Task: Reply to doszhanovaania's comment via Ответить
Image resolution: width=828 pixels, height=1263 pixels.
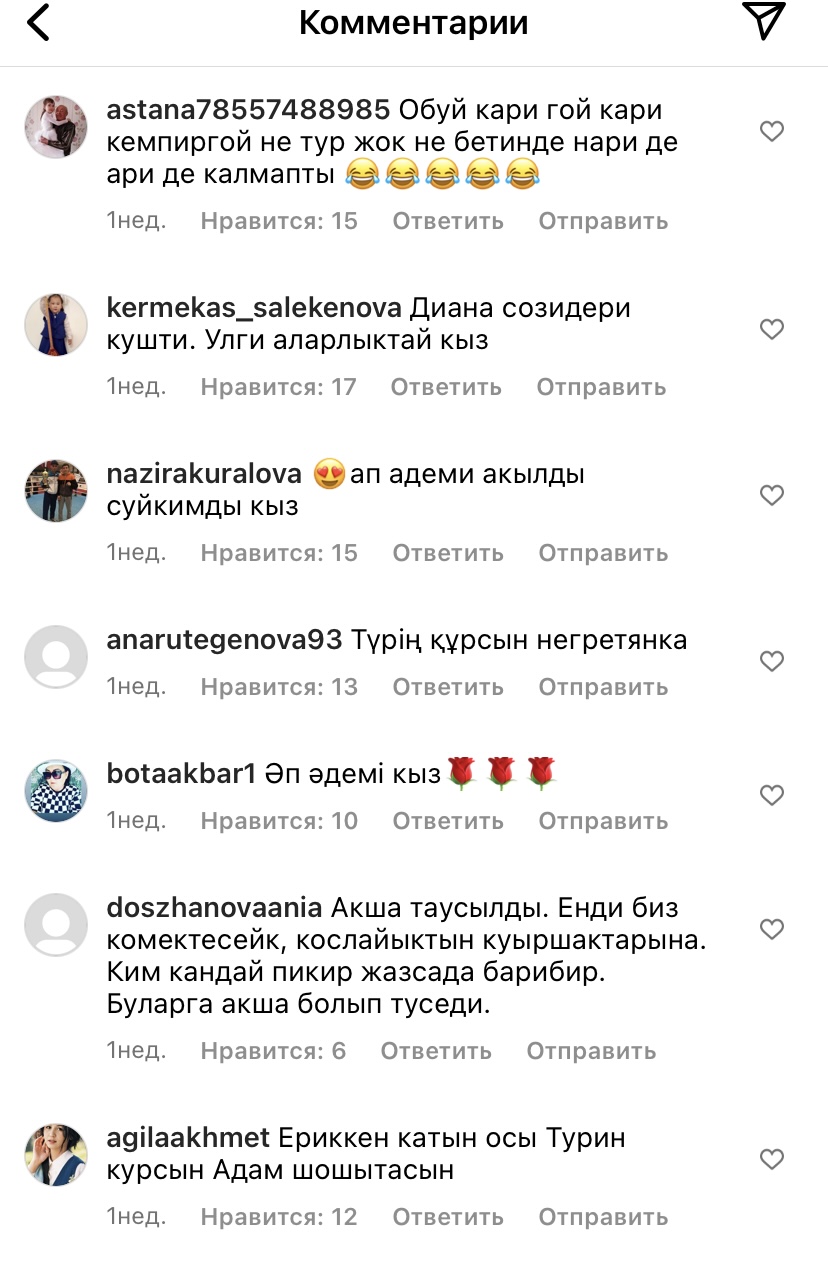Action: (x=436, y=1051)
